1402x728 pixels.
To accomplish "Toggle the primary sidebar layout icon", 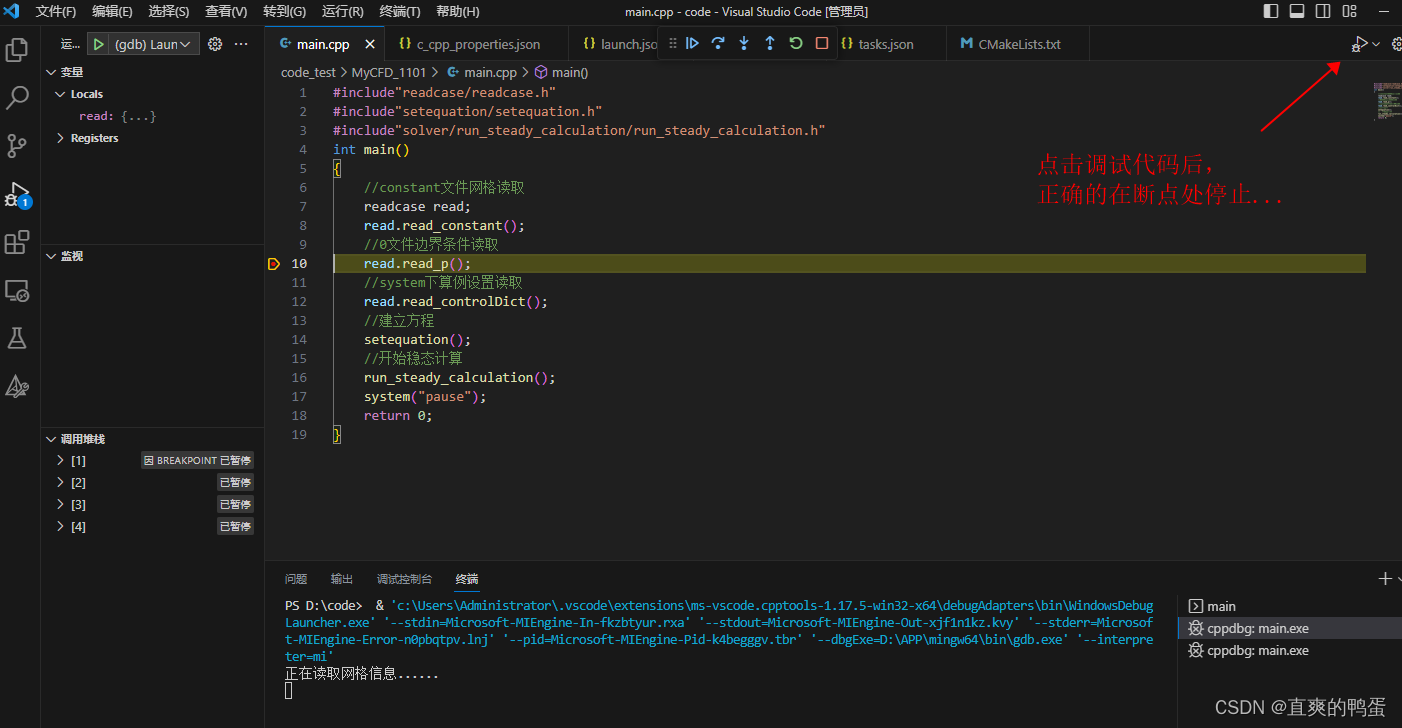I will [1271, 12].
